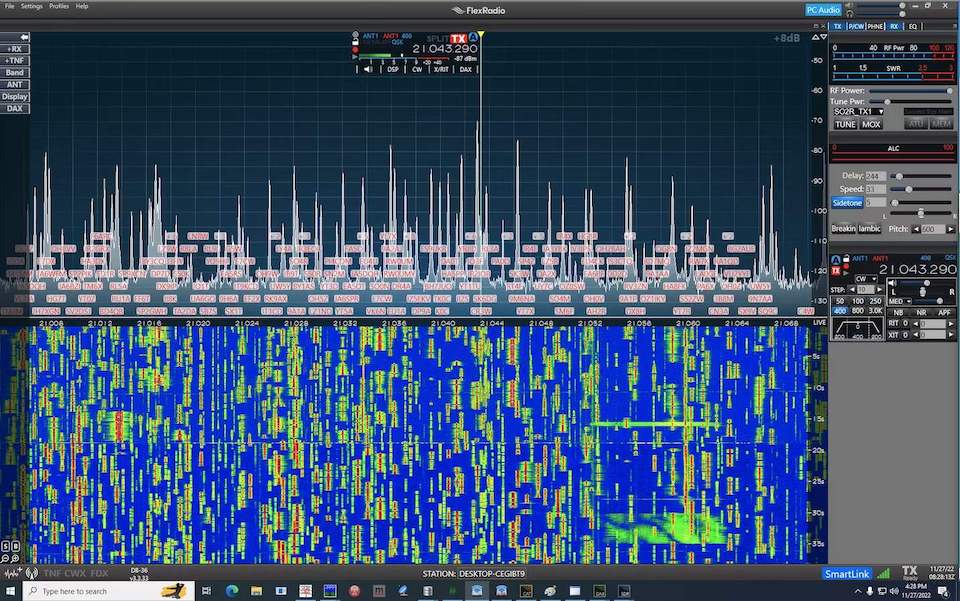Switch to the P/CW panel tab
Viewport: 960px width, 601px height.
point(856,26)
